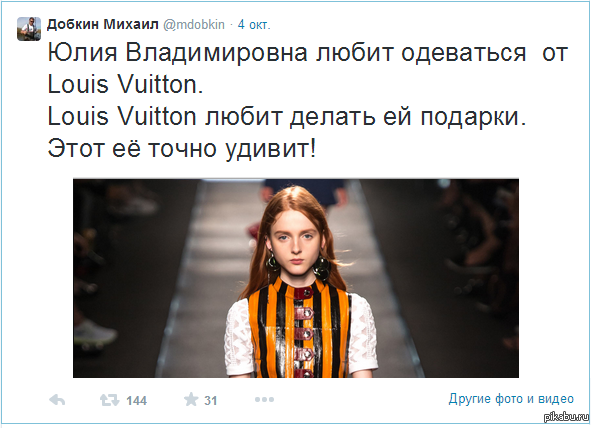Open the three-dot more options menu
594x428 pixels.
coord(264,399)
